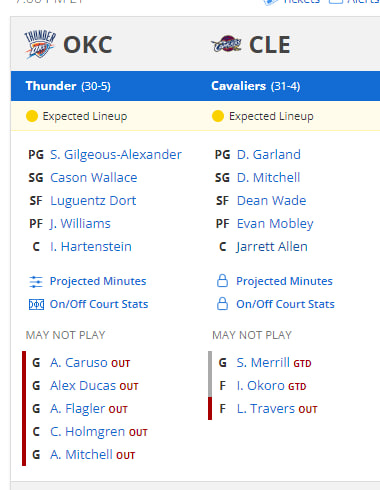Open S. Gilgeous-Alexander player page

click(x=116, y=155)
